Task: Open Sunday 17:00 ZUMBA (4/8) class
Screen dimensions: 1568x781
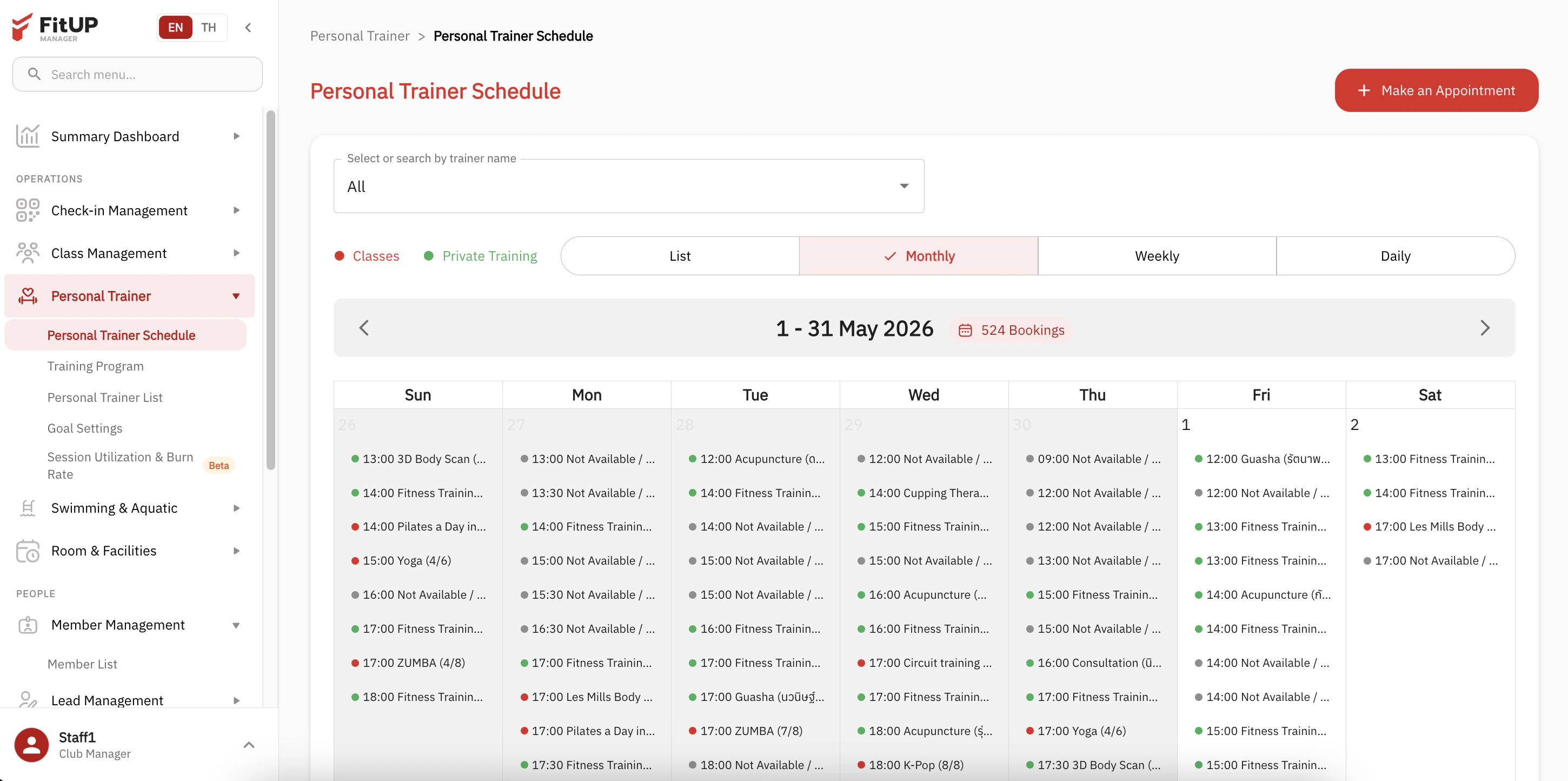Action: (x=408, y=663)
